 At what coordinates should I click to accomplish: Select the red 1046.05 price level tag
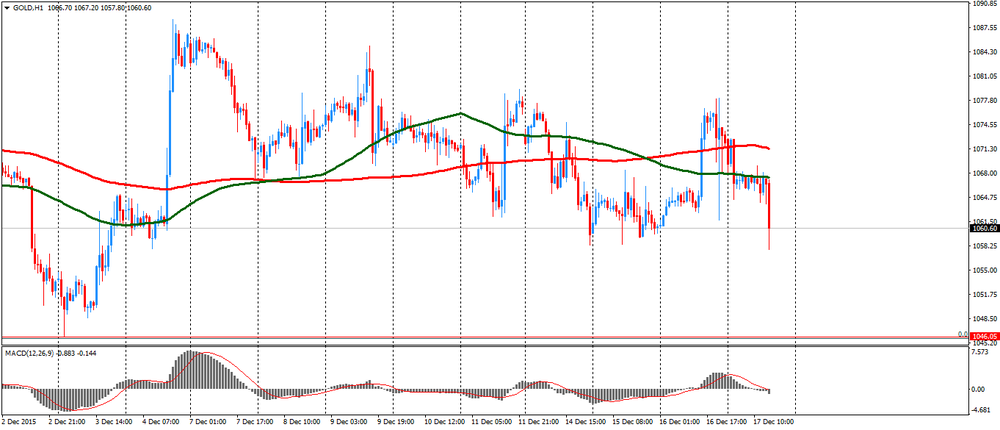[x=984, y=338]
